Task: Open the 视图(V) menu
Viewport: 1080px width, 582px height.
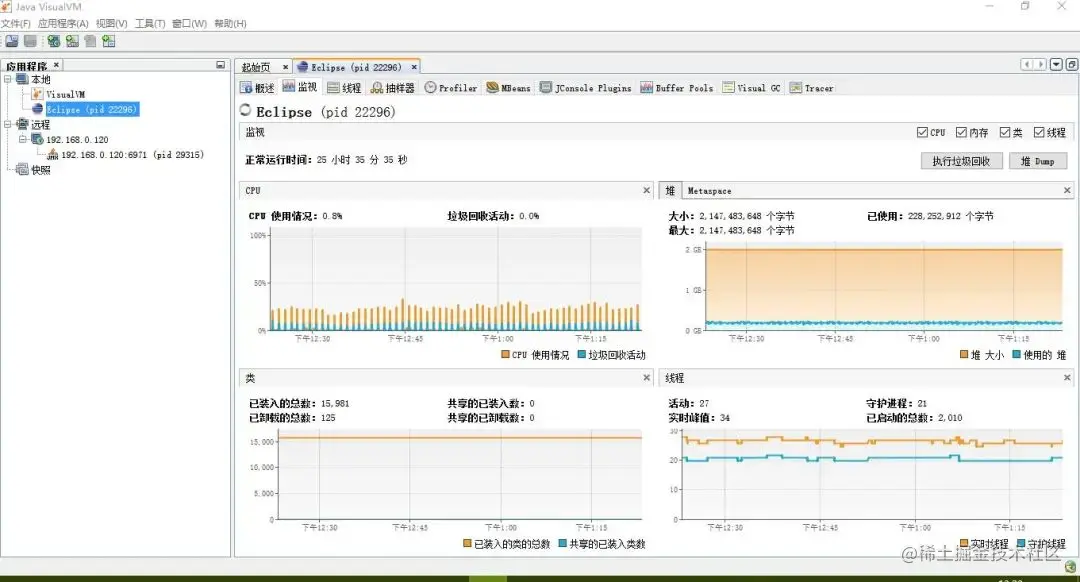Action: (112, 23)
